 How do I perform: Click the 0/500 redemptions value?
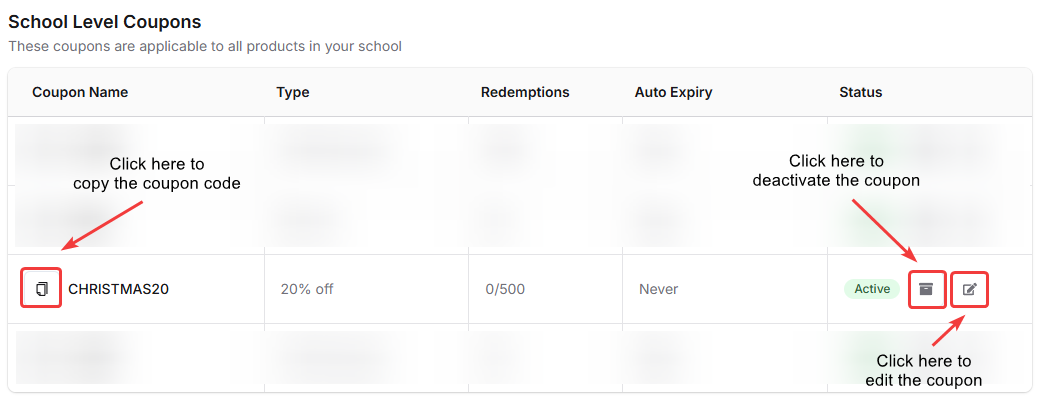pyautogui.click(x=505, y=289)
